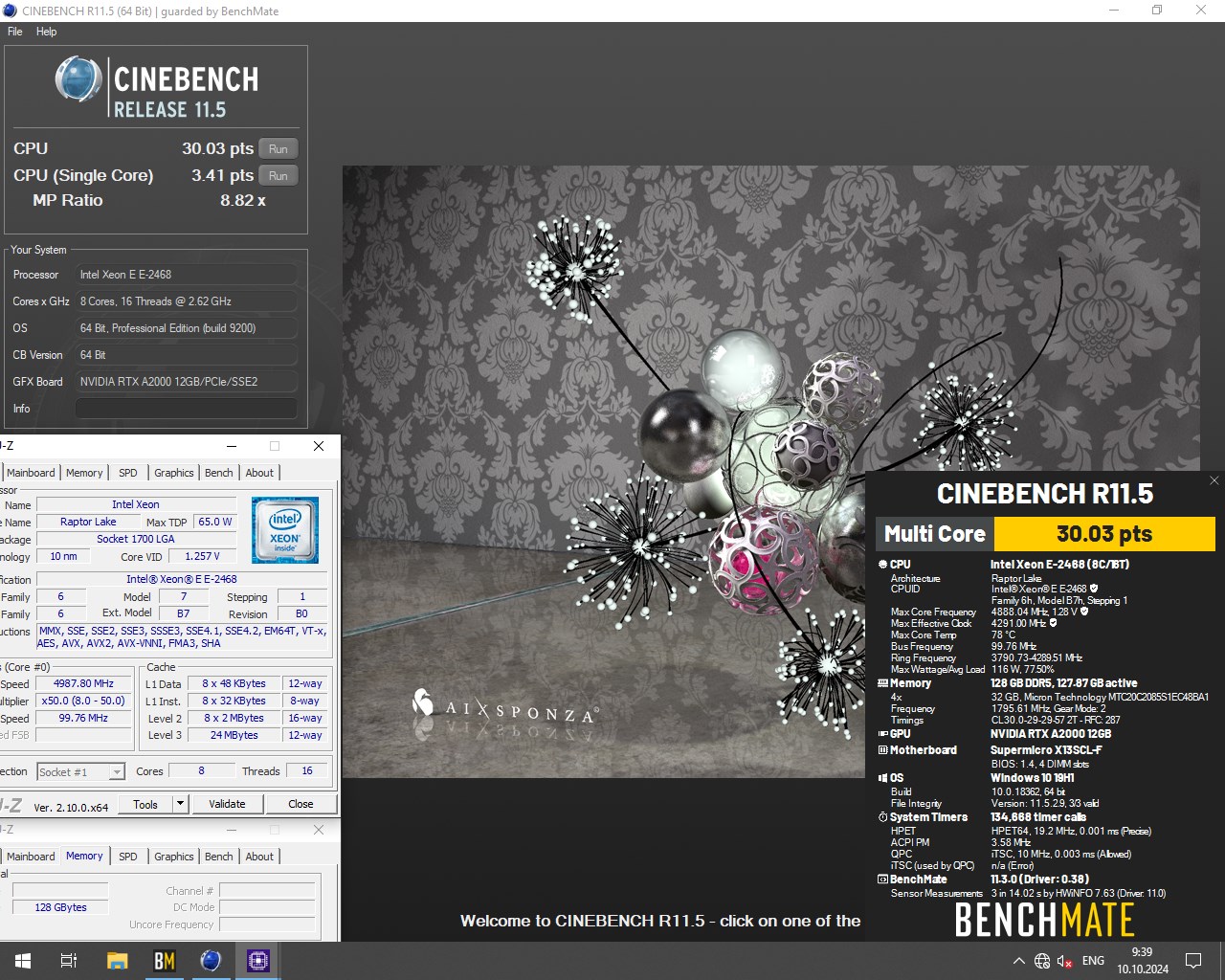The height and width of the screenshot is (980, 1225).
Task: Select Memory tab in lower CPU-Z window
Action: click(84, 856)
